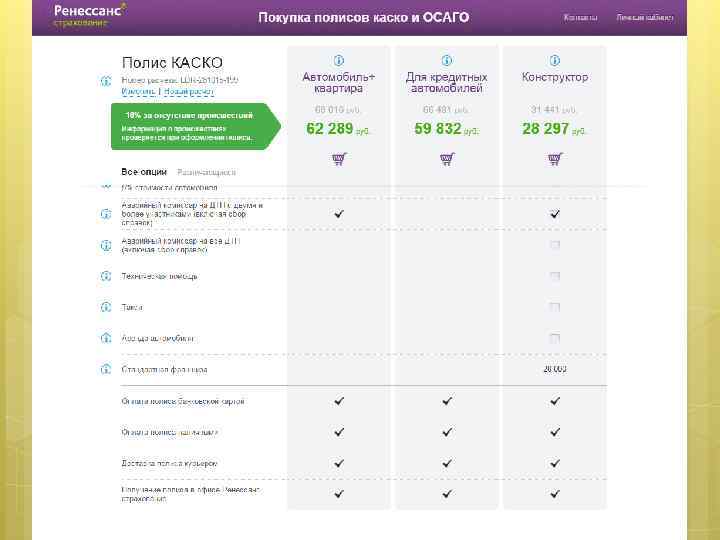
Task: Add Конструктор plan to cart
Action: 554,159
